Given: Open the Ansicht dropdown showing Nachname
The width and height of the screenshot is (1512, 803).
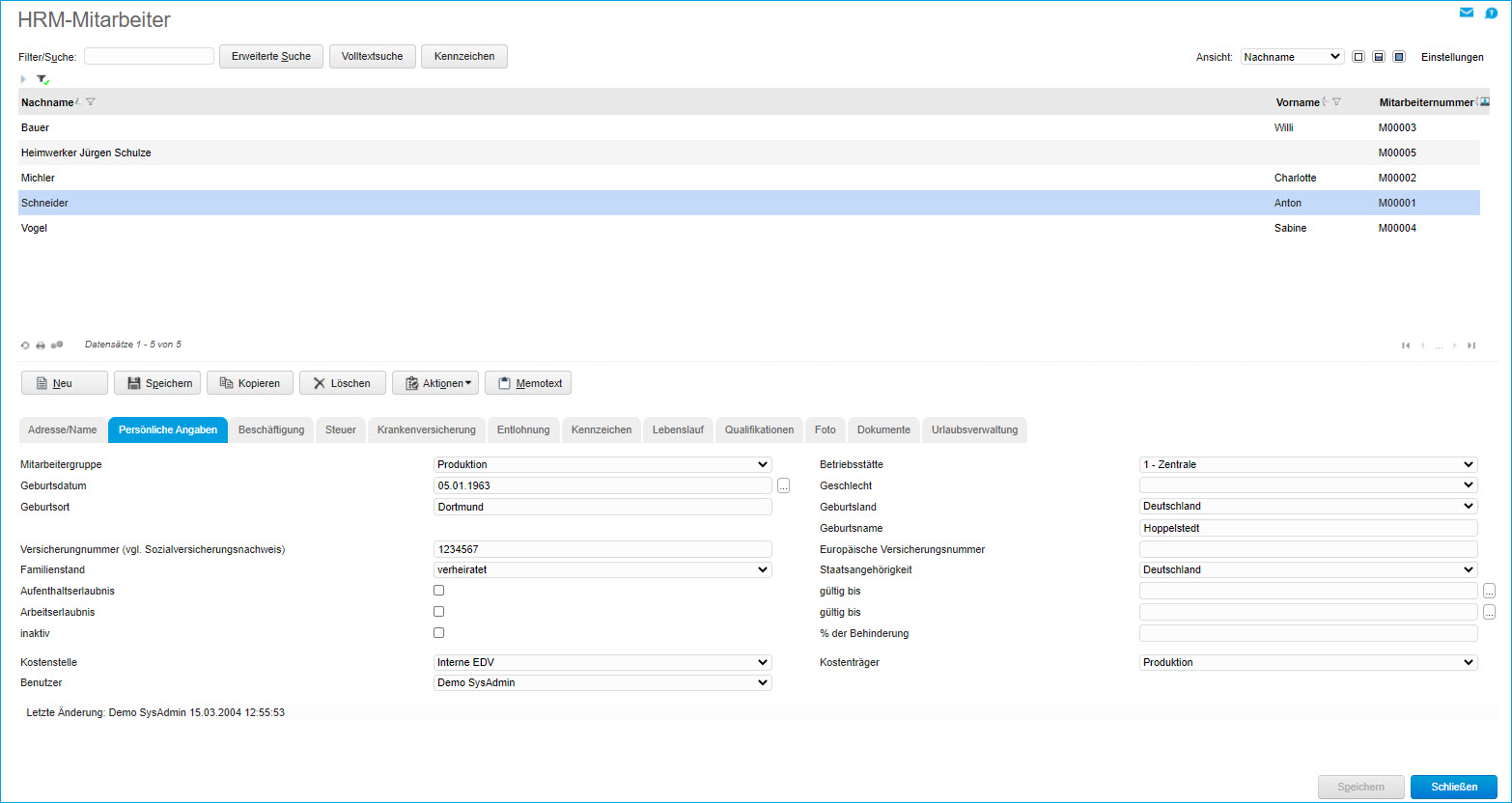Looking at the screenshot, I should [x=1292, y=57].
